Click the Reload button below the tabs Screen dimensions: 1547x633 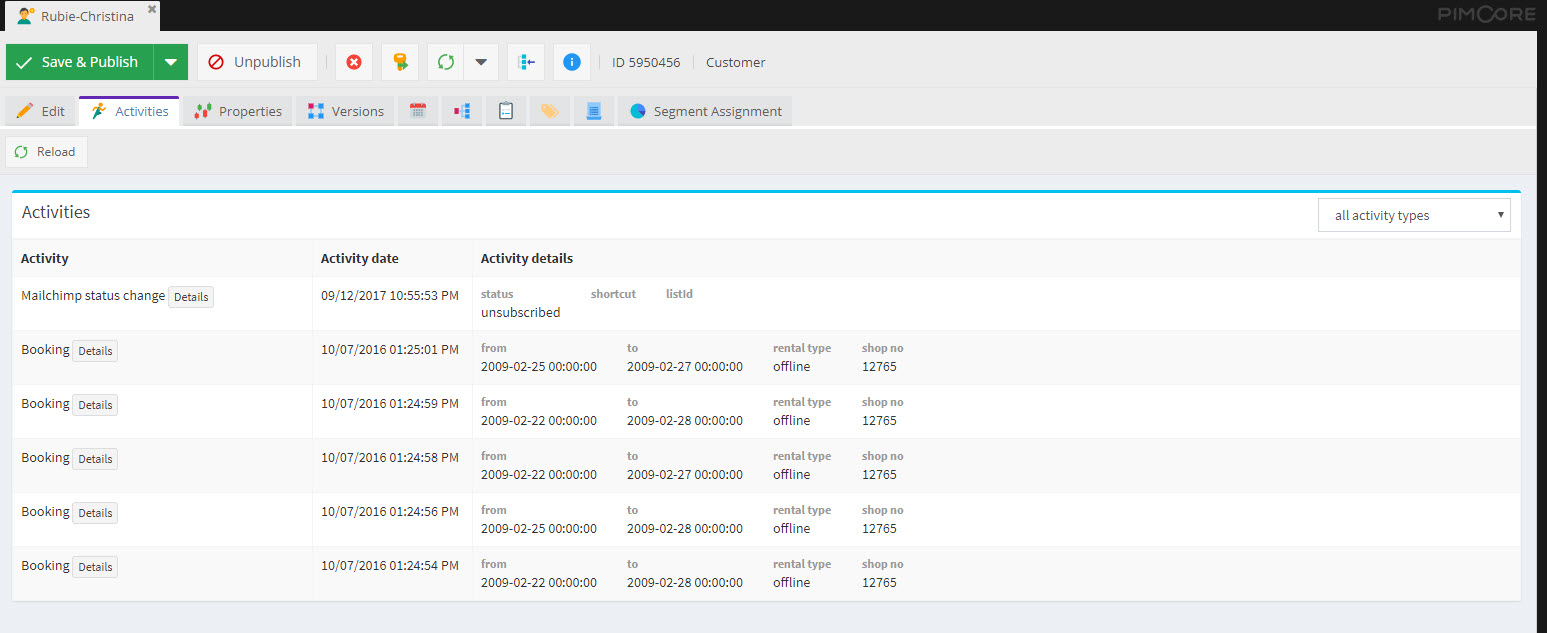pos(46,152)
